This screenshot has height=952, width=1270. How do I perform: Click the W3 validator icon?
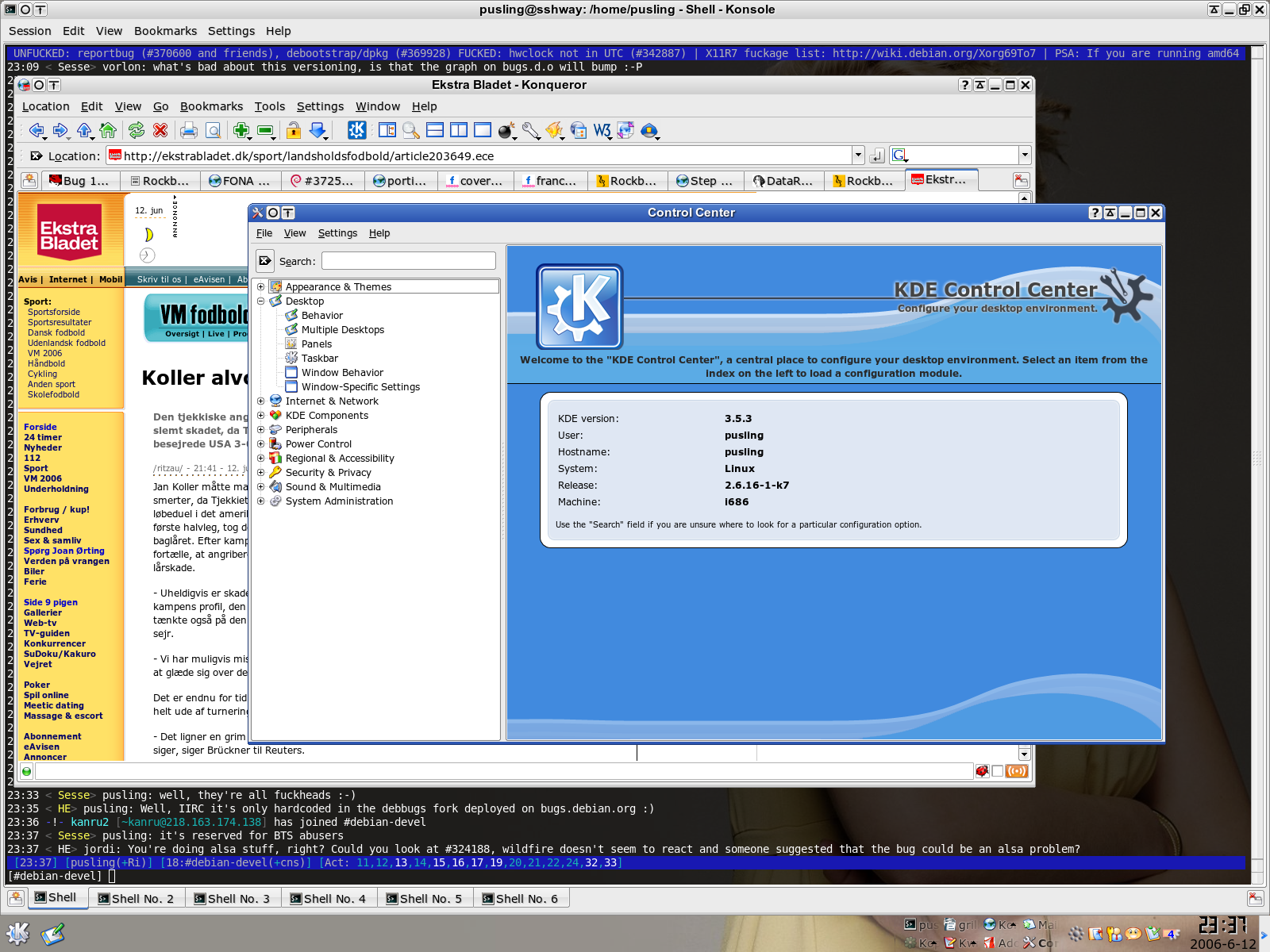point(602,130)
